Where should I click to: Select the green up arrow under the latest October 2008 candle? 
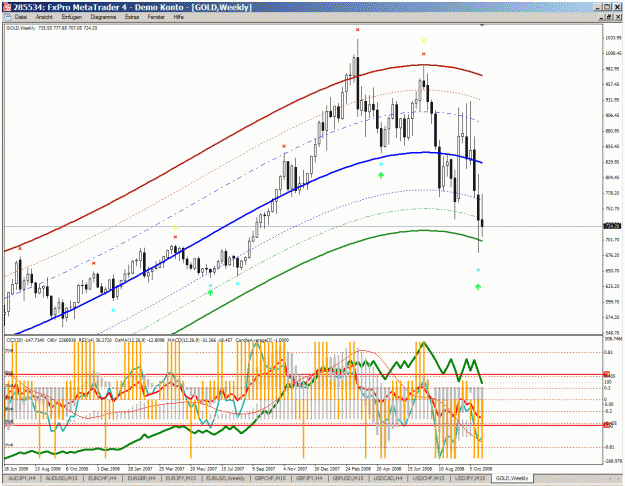478,287
